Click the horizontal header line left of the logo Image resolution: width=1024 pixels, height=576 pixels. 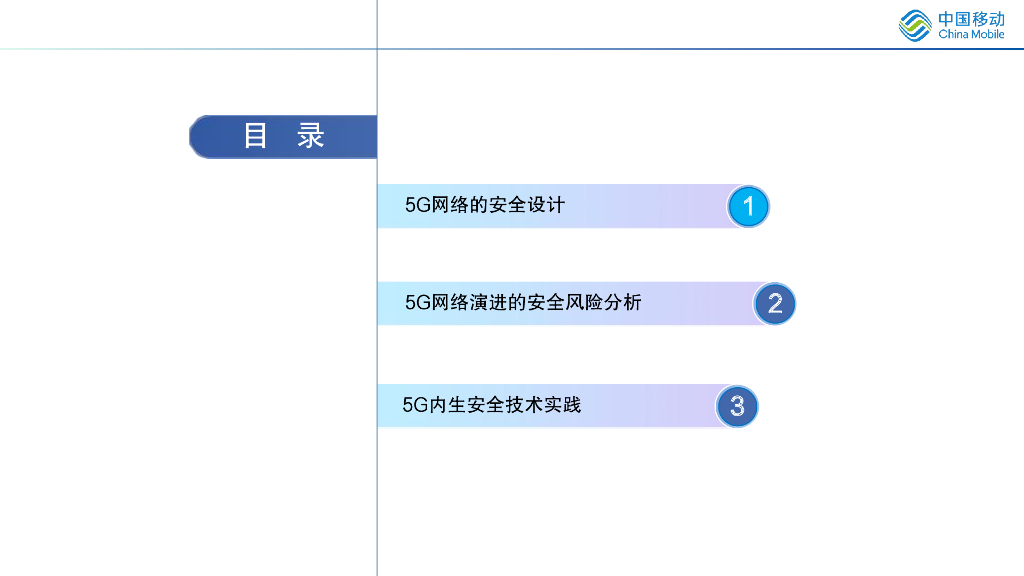click(600, 48)
